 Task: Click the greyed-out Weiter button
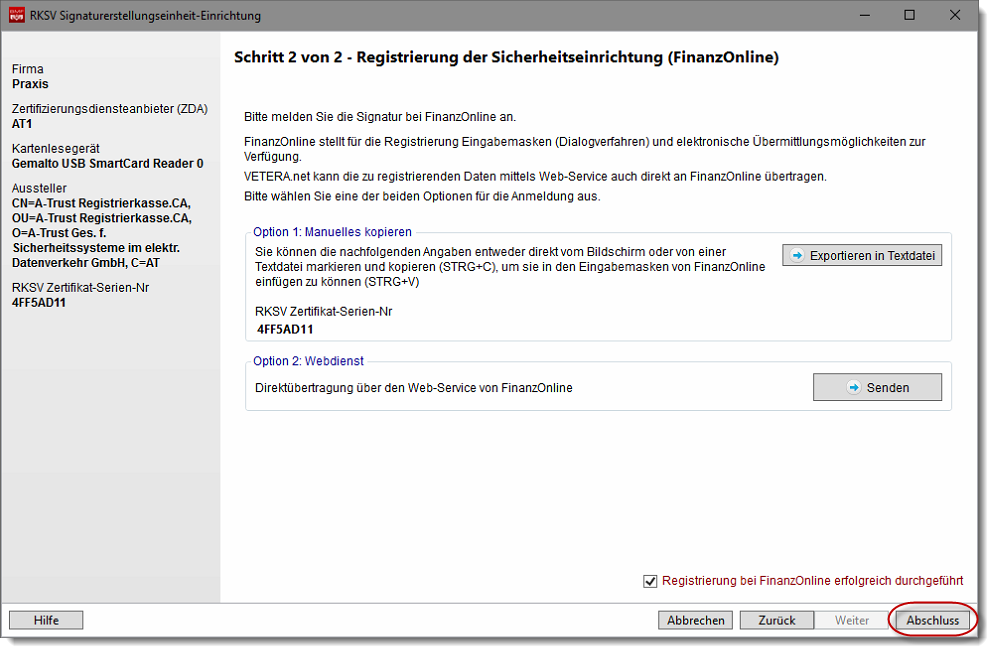coord(852,620)
